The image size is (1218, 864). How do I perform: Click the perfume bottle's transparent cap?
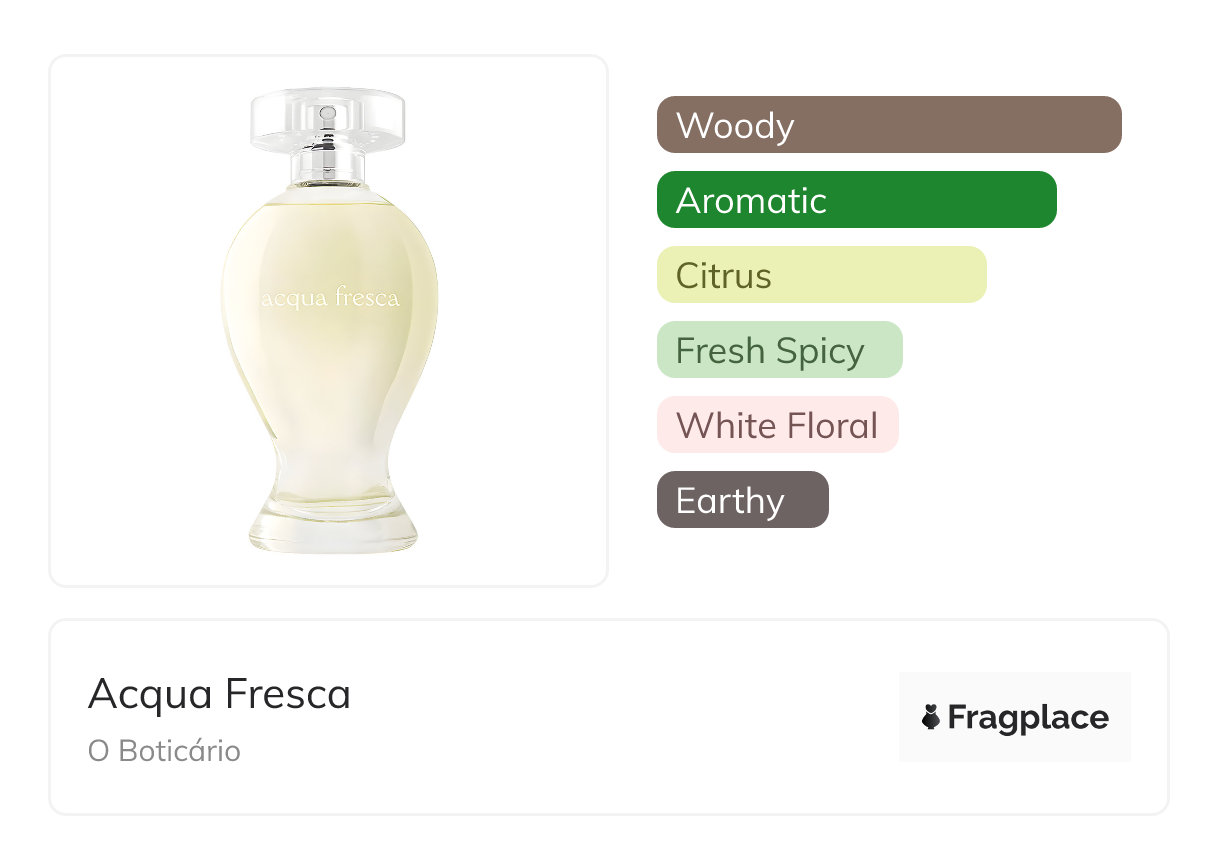328,118
